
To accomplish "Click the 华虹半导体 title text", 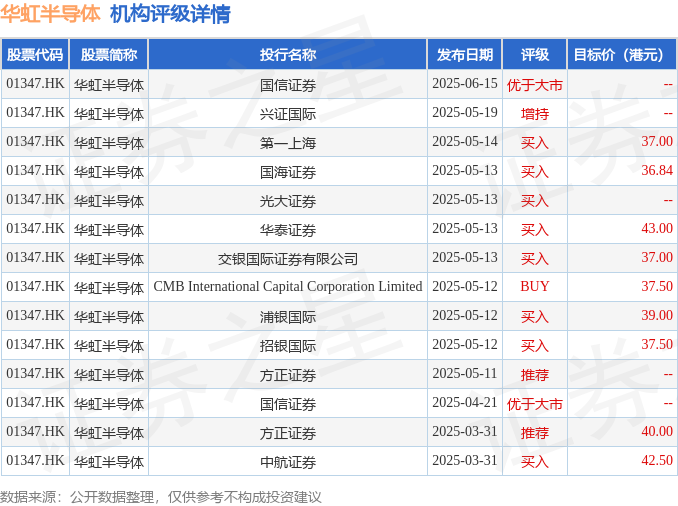I will pos(50,14).
